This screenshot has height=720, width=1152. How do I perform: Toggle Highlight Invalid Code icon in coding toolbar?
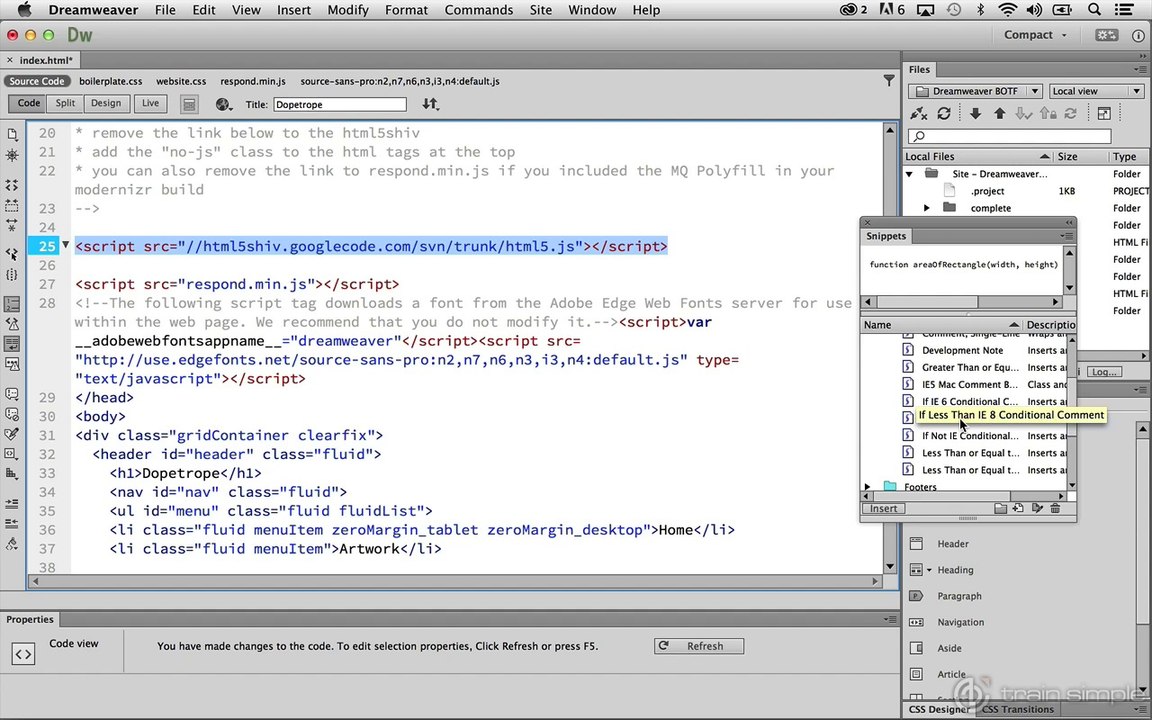pos(12,323)
